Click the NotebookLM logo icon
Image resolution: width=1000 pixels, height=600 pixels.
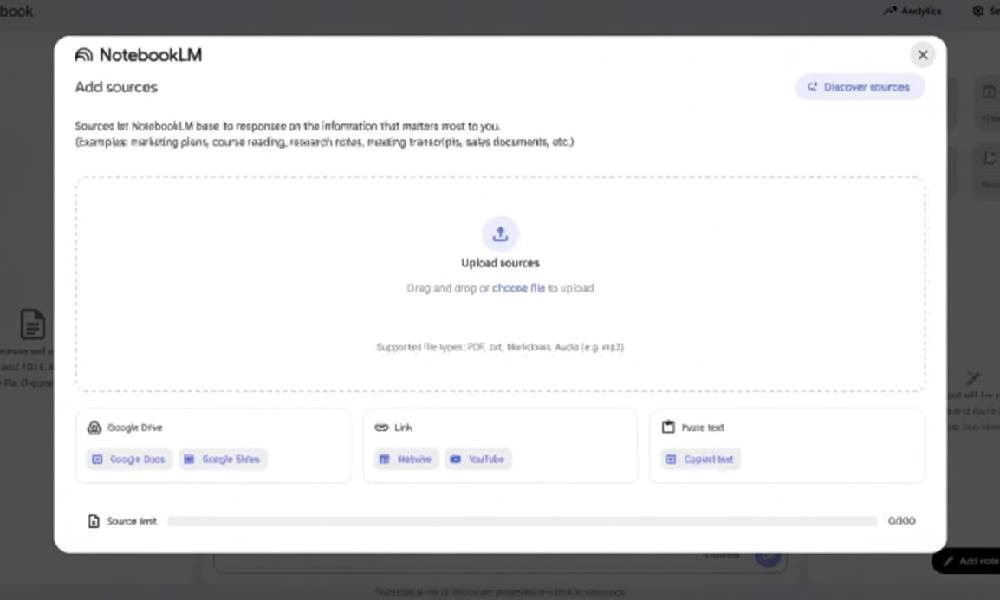(84, 55)
